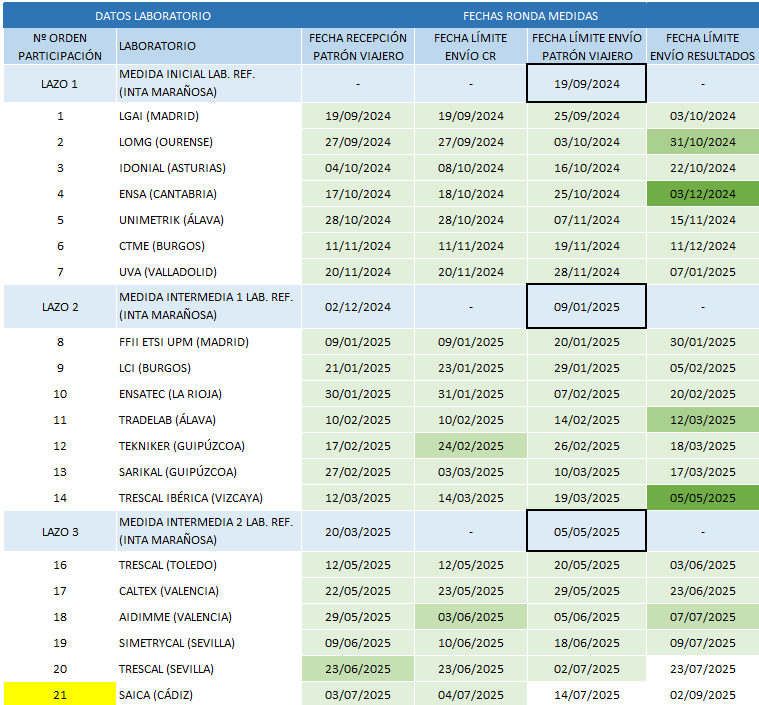Screen dimensions: 759x705
Task: Select highlighted cell 07/07/2025
Action: coord(703,617)
